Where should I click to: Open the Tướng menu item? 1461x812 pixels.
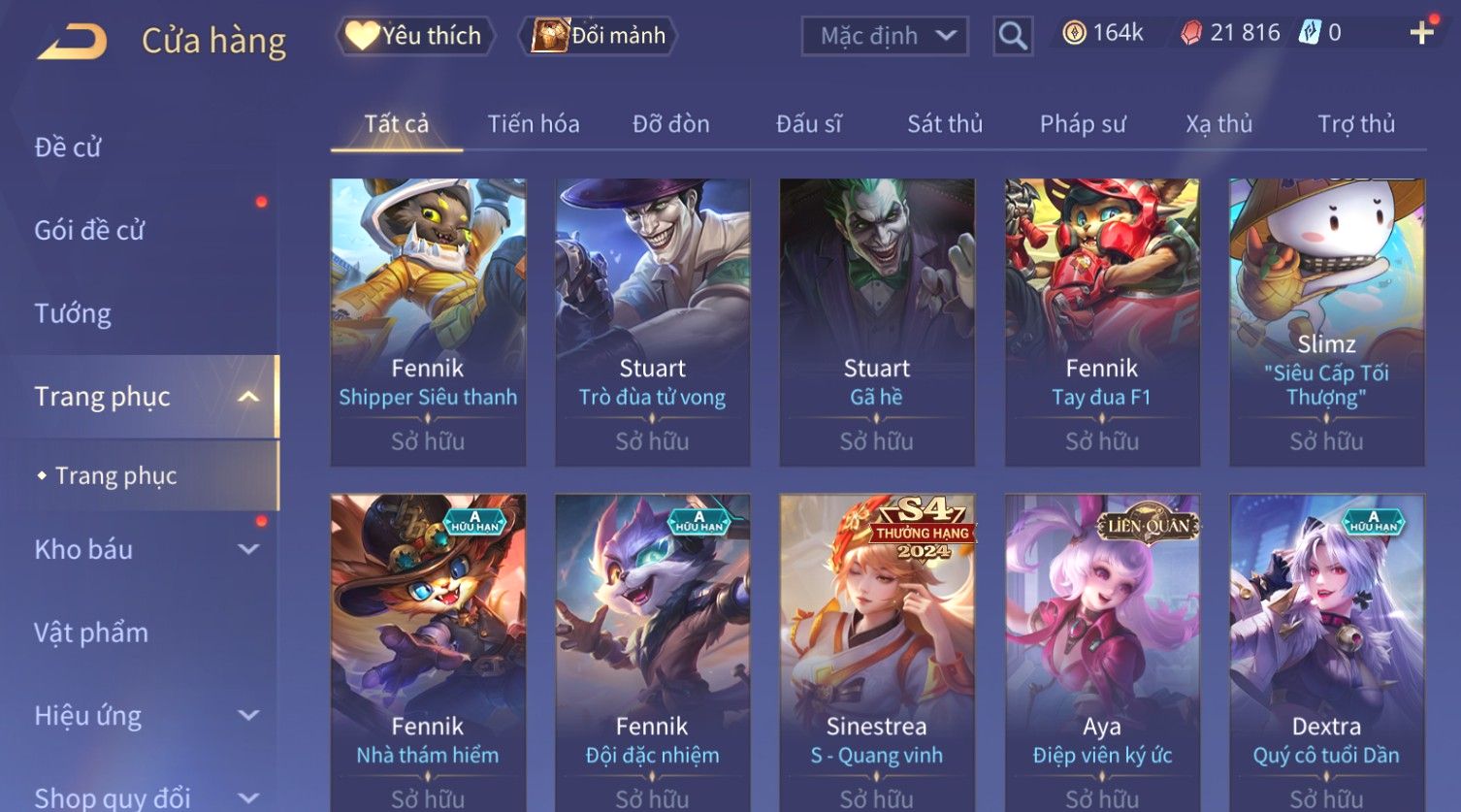(x=73, y=314)
